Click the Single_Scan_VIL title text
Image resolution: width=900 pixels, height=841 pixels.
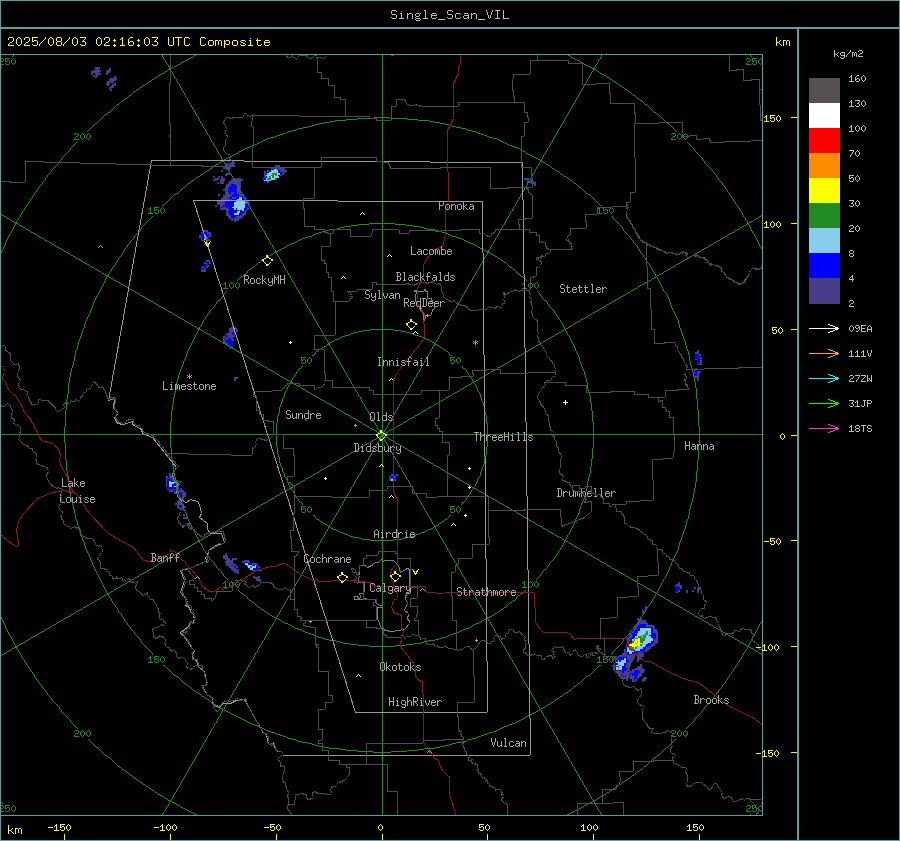coord(449,15)
